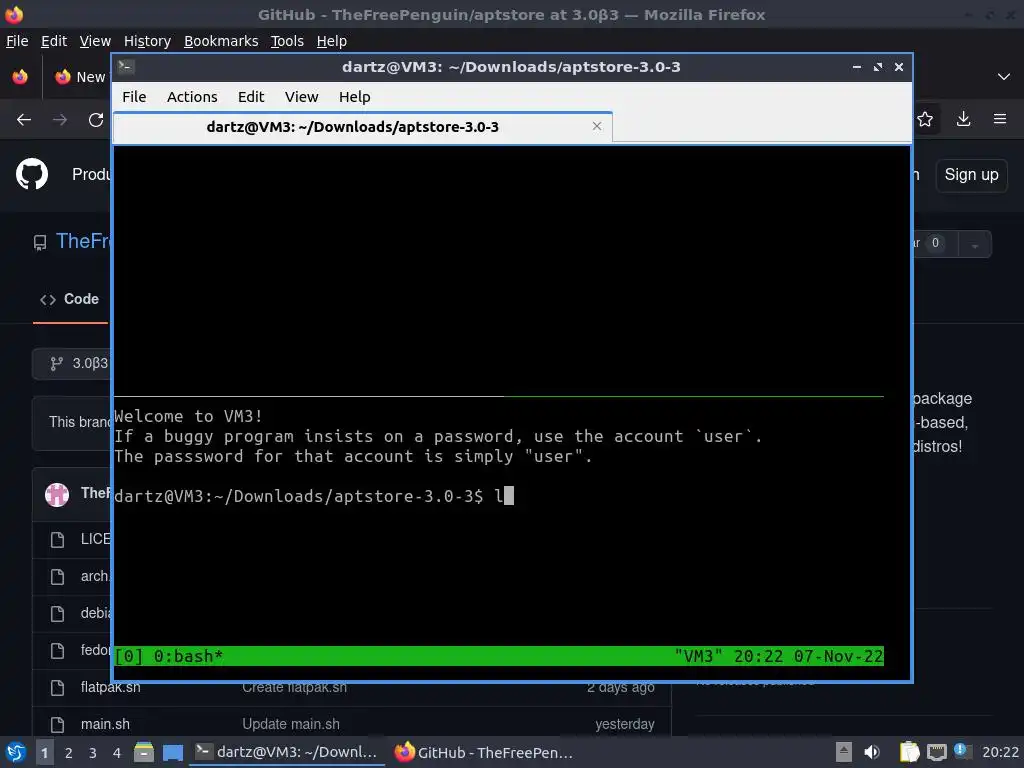Focus the terminal command prompt line
The image size is (1024, 768).
[314, 496]
